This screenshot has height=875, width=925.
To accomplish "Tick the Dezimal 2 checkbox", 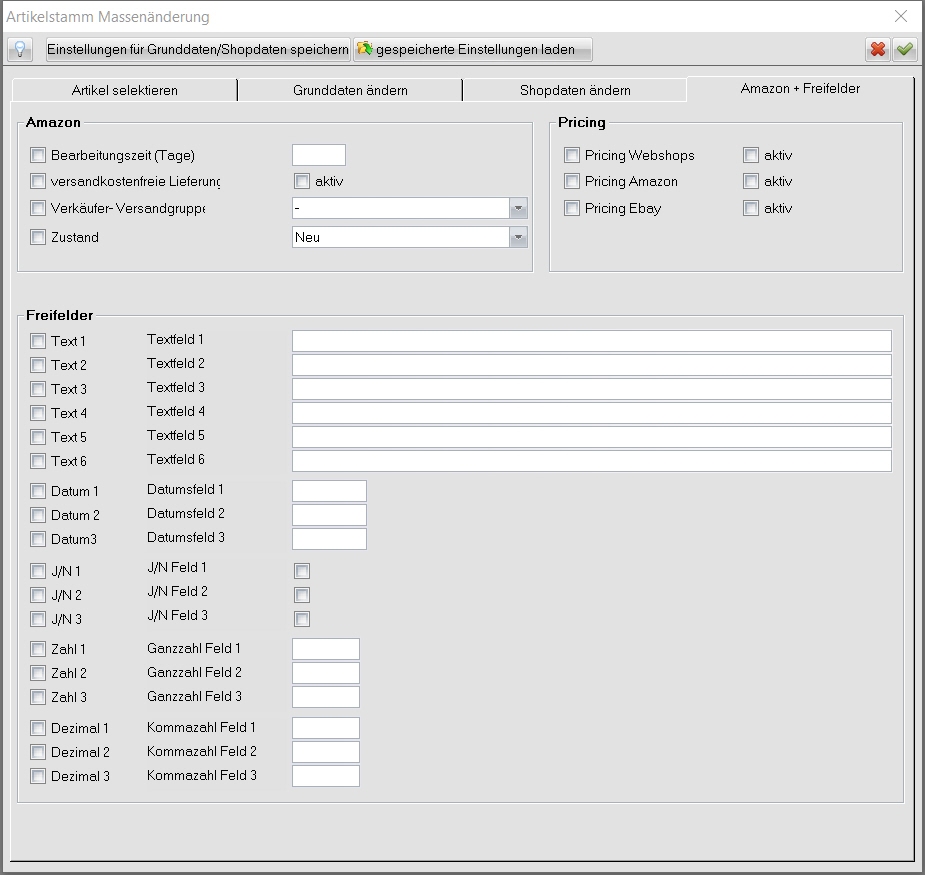I will pos(38,752).
